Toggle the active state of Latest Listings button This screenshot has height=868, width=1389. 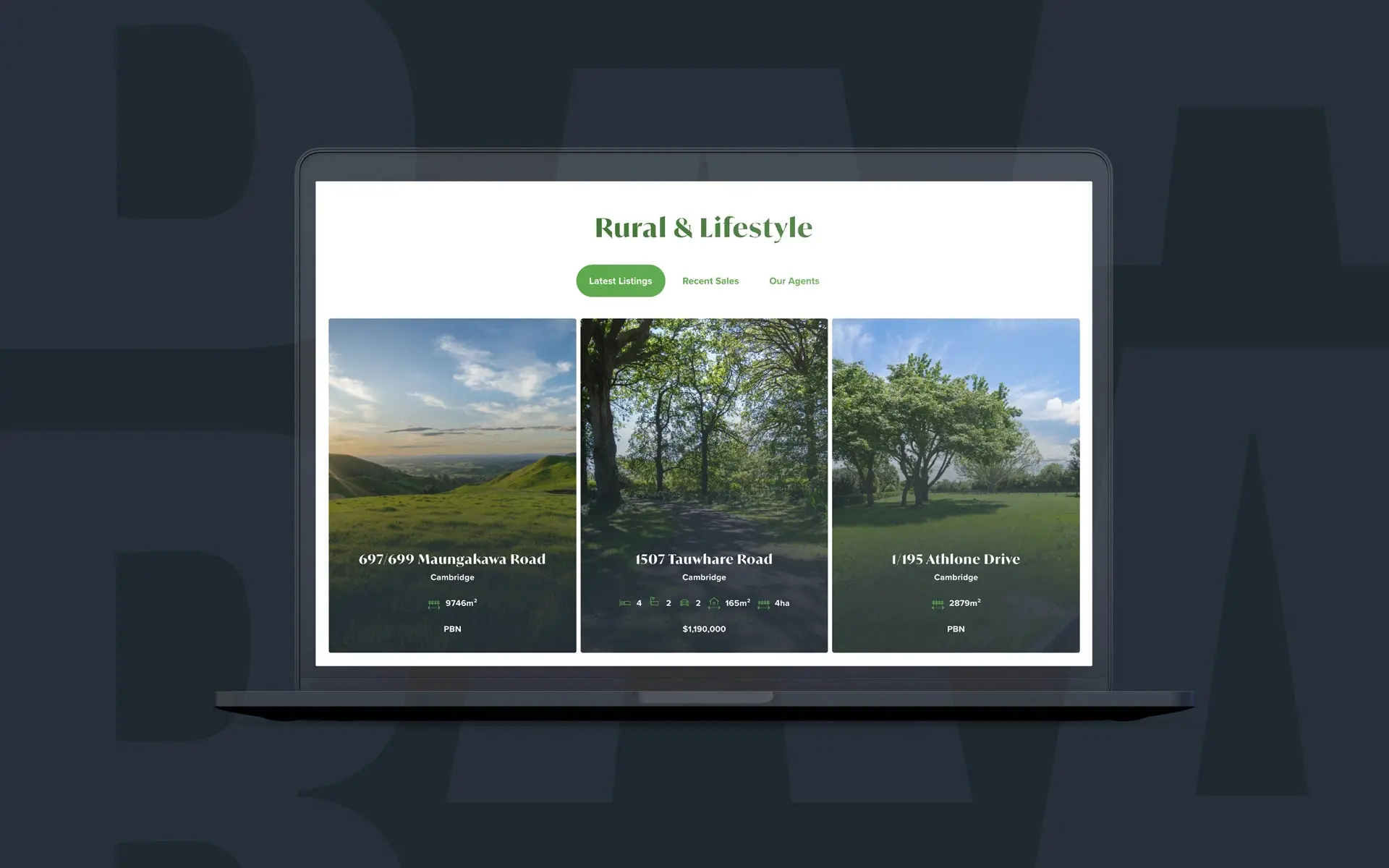tap(620, 280)
